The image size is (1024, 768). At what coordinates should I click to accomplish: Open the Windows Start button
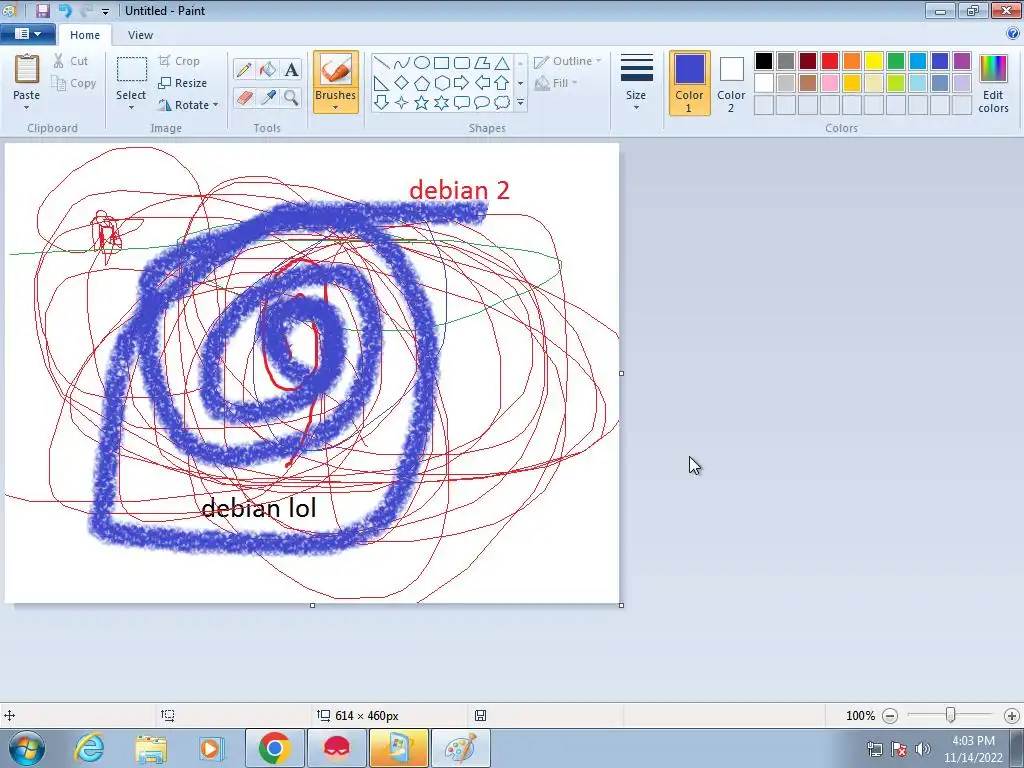tap(27, 748)
